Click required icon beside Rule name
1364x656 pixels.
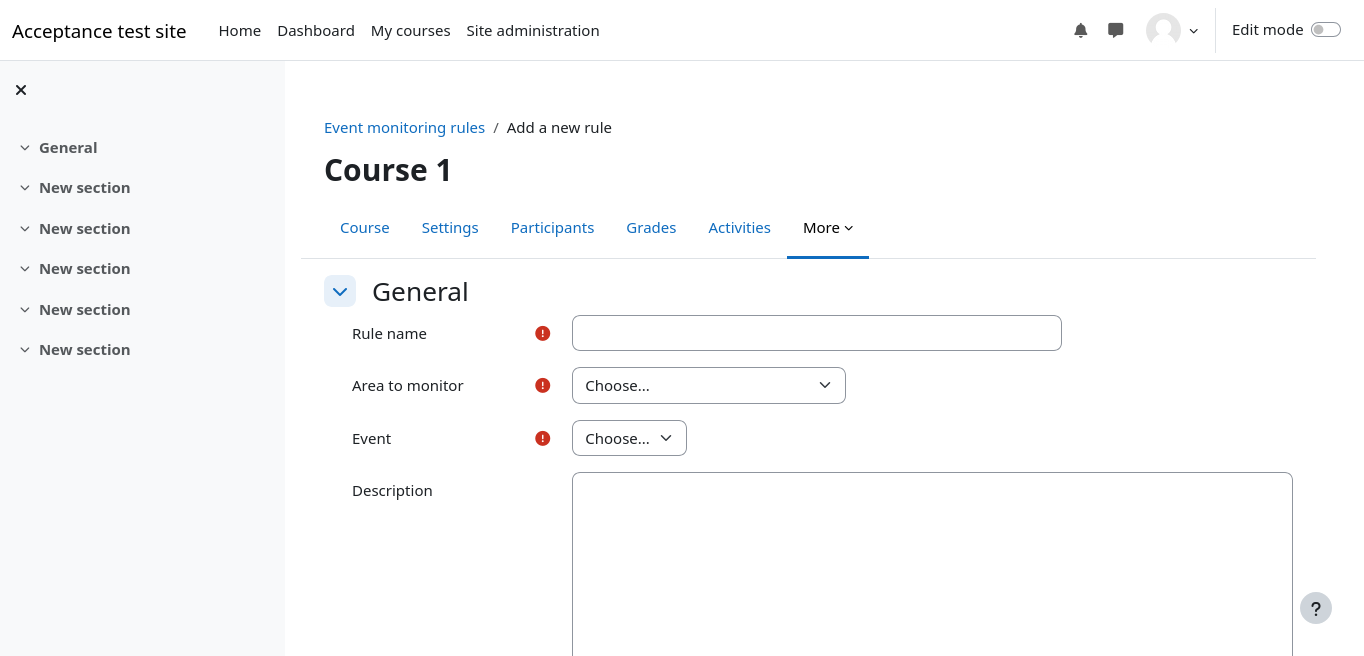click(x=543, y=334)
